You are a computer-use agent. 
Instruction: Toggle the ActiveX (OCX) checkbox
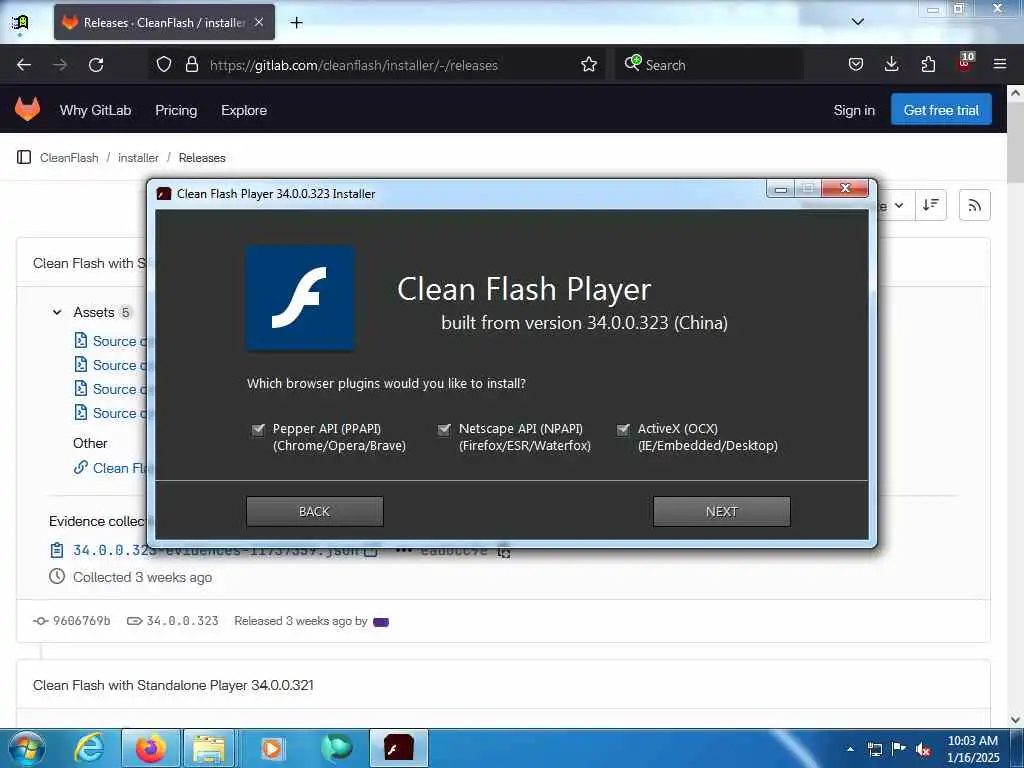pyautogui.click(x=623, y=429)
